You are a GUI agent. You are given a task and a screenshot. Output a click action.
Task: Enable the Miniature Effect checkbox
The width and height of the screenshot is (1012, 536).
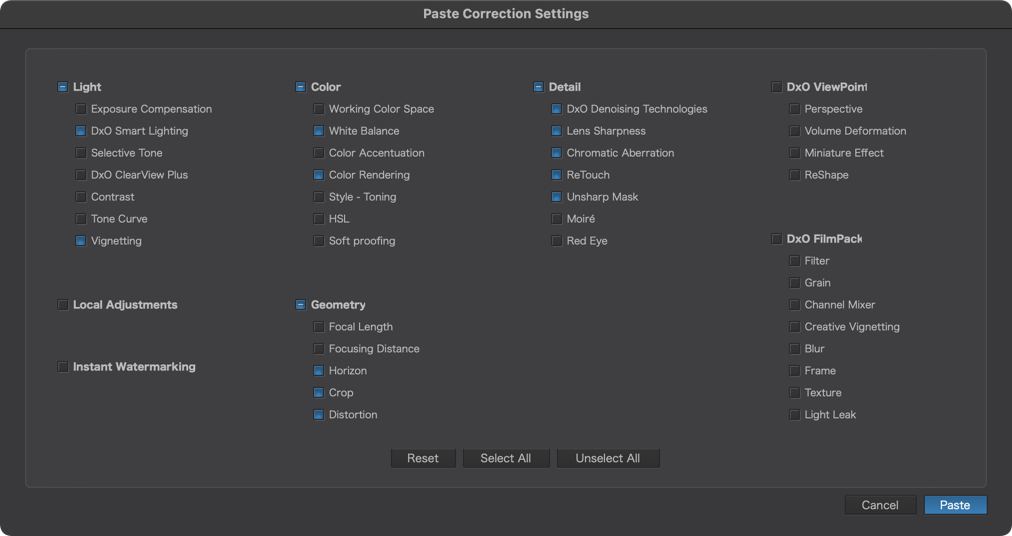pyautogui.click(x=794, y=153)
